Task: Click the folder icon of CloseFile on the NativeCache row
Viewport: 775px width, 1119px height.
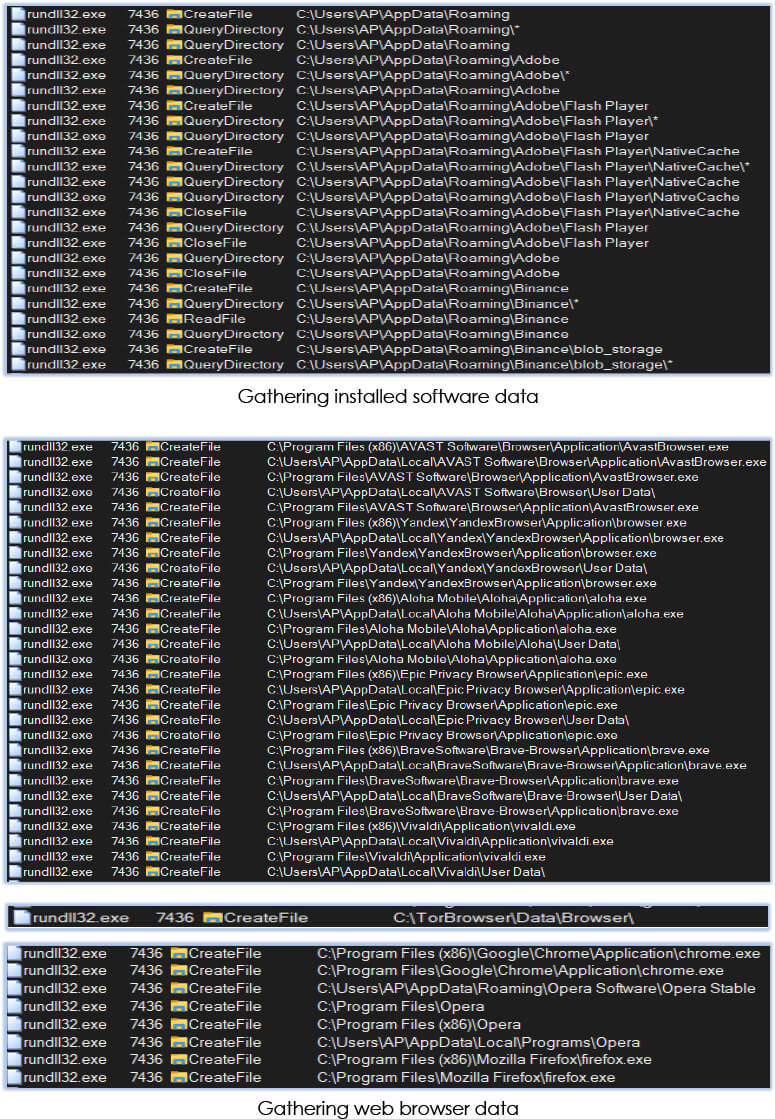Action: (174, 213)
